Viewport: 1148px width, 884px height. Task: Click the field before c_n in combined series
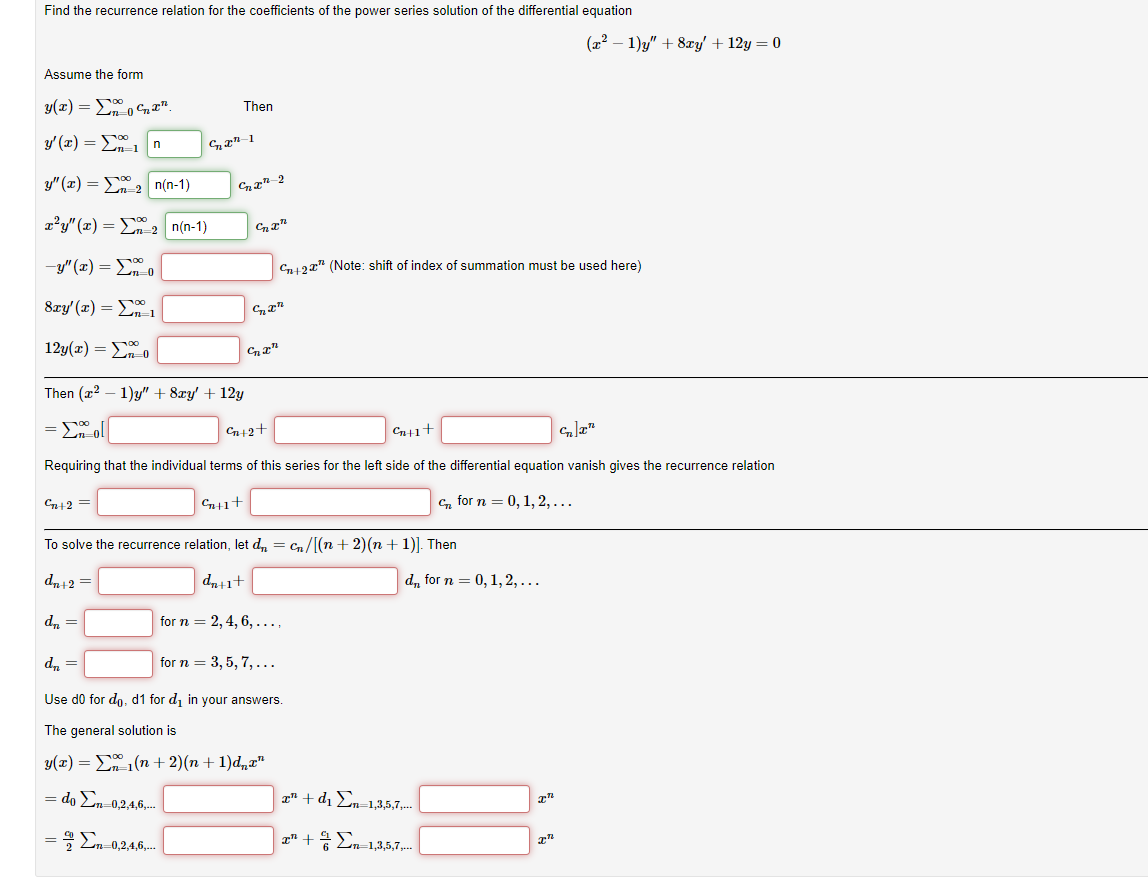coord(496,430)
